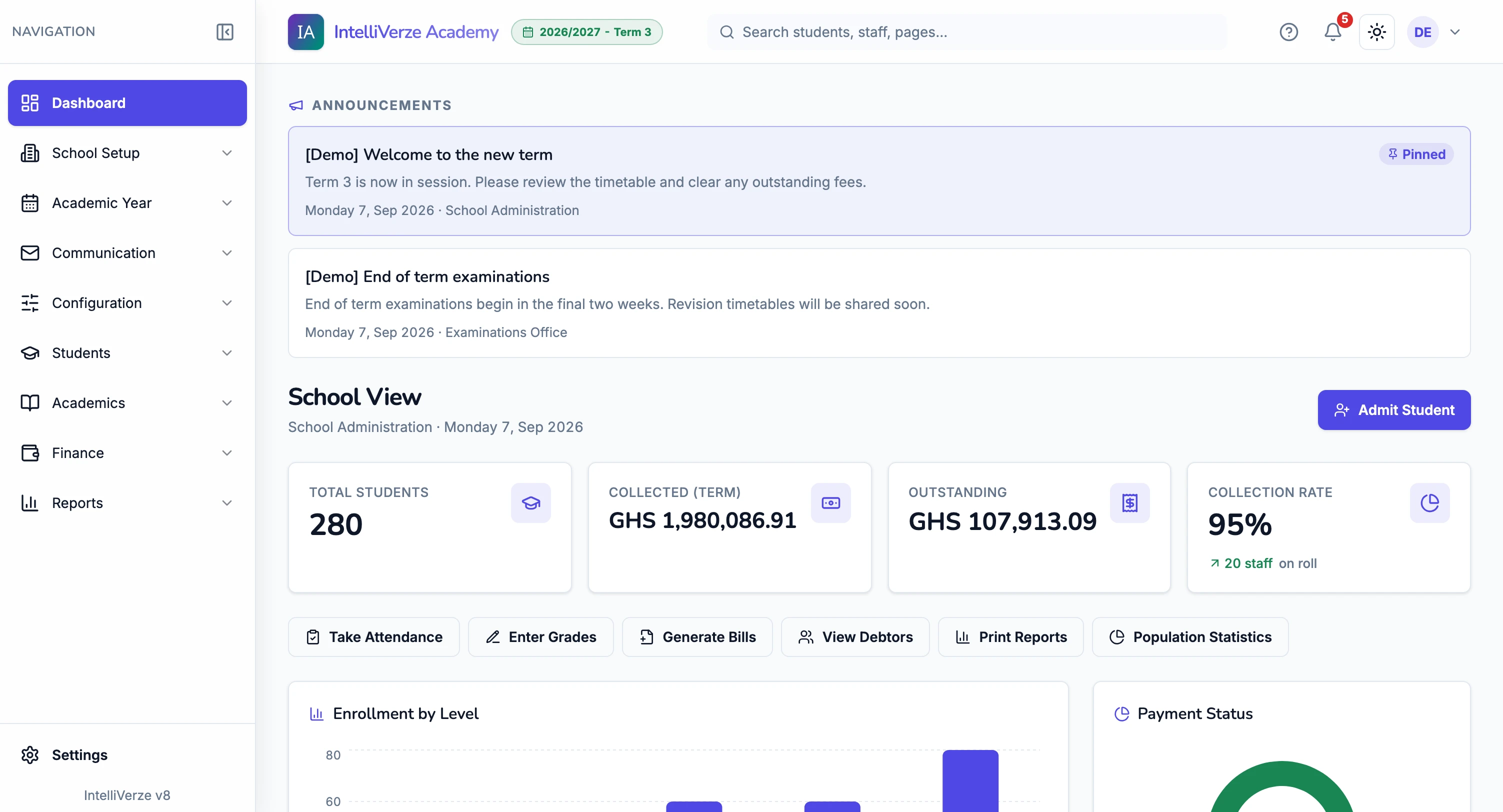Click the Total Students cap icon
The height and width of the screenshot is (812, 1503).
tap(530, 503)
